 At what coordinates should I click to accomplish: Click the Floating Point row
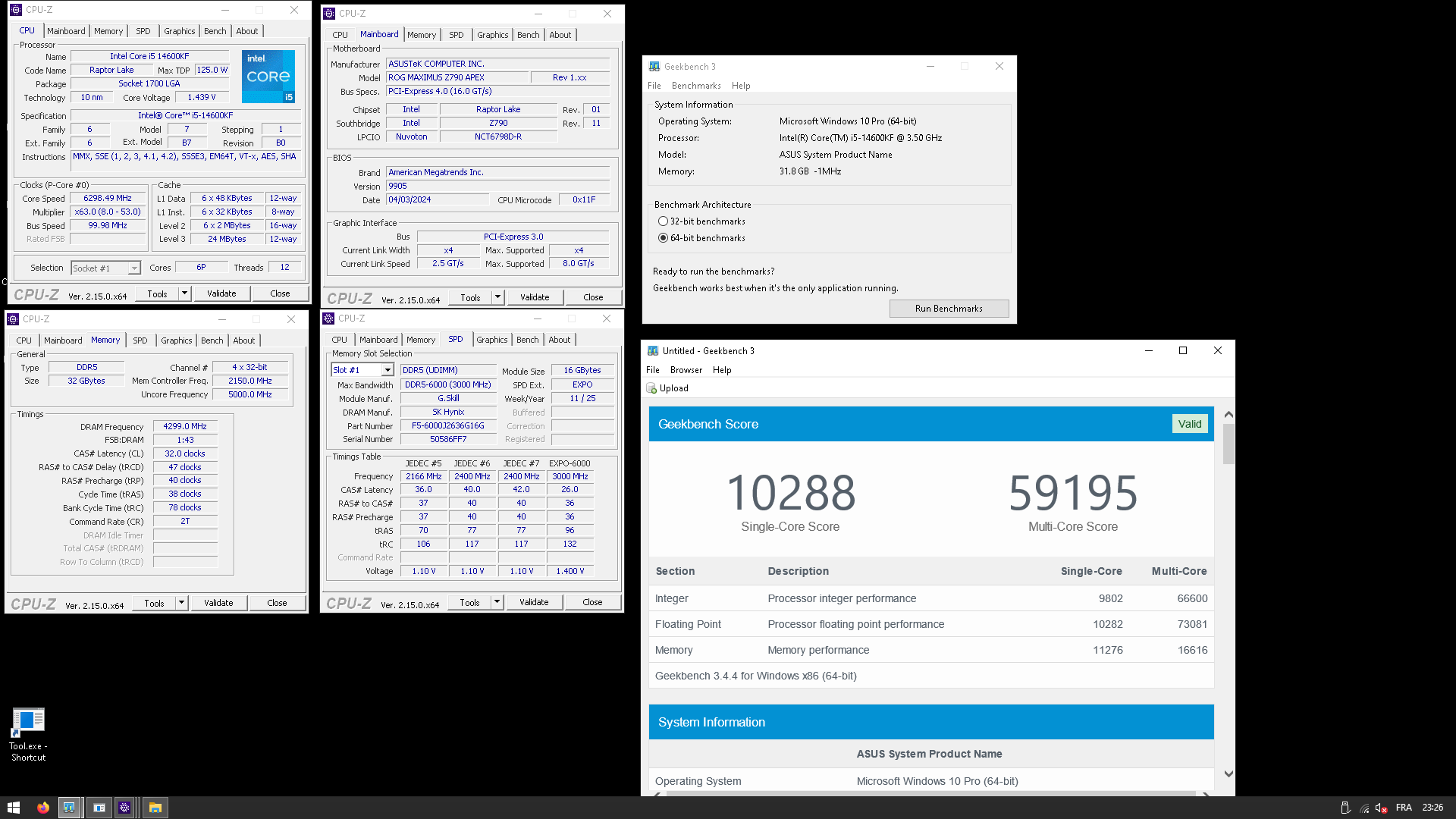931,624
